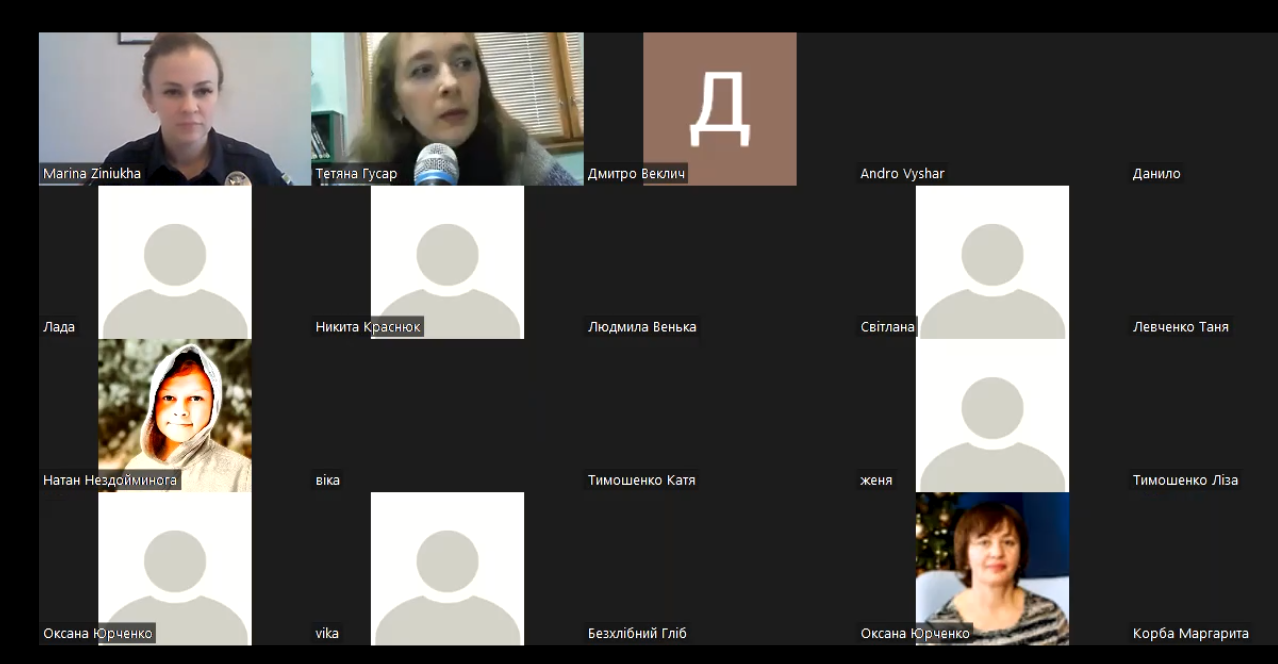Click Никита Краснюк's blank profile avatar
1278x664 pixels.
click(447, 262)
